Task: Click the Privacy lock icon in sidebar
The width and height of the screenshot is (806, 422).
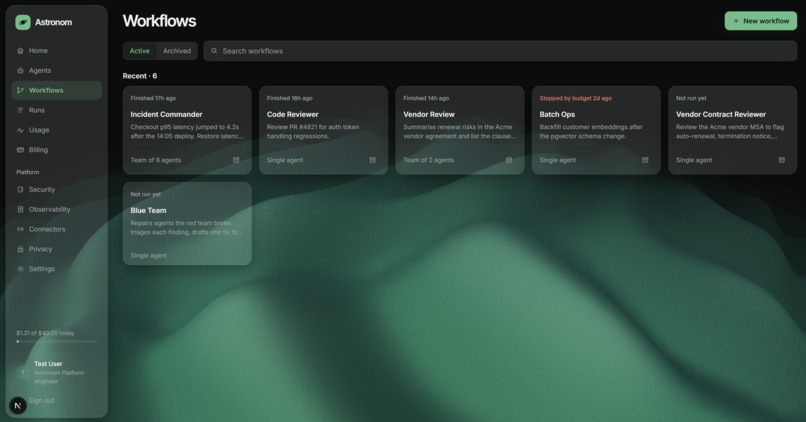Action: coord(20,249)
